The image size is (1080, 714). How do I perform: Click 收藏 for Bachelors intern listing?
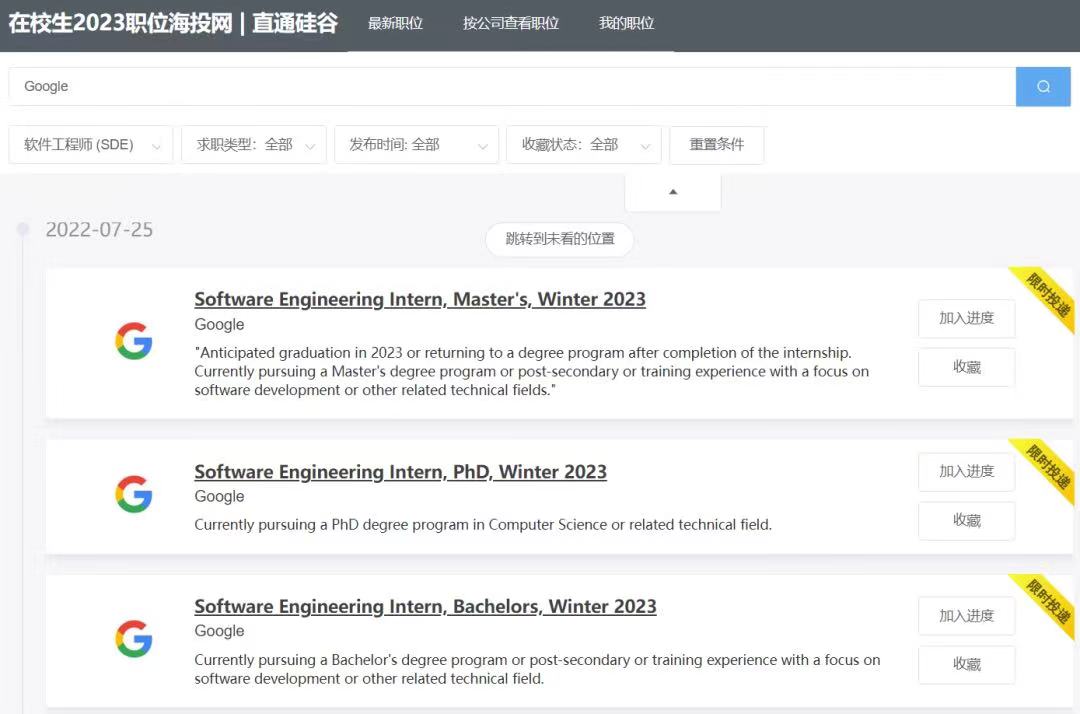[x=966, y=664]
